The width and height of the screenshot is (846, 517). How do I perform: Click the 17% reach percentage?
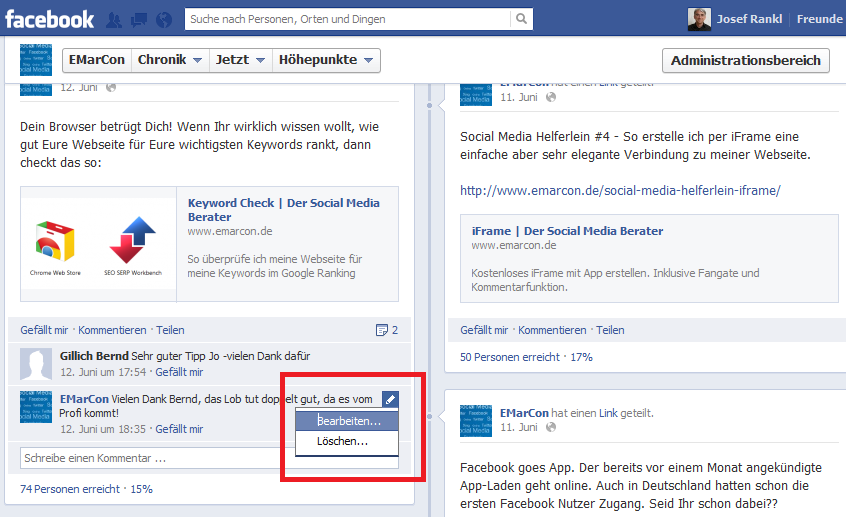click(581, 357)
